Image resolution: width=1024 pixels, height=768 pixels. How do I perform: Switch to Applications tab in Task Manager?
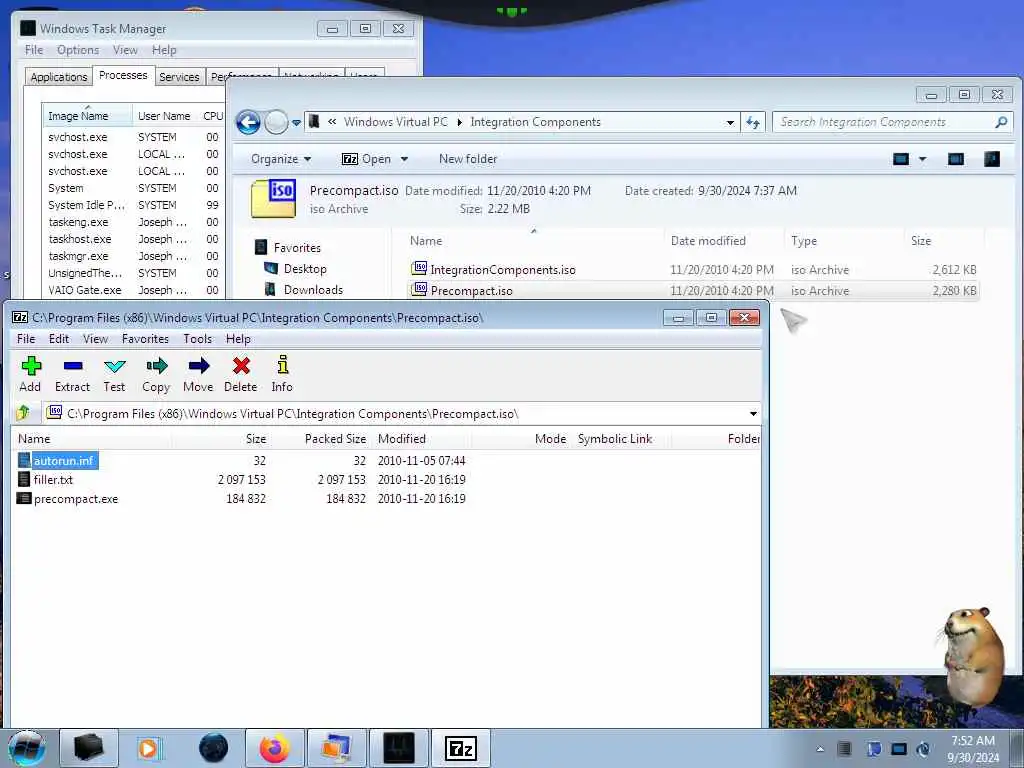(x=59, y=77)
